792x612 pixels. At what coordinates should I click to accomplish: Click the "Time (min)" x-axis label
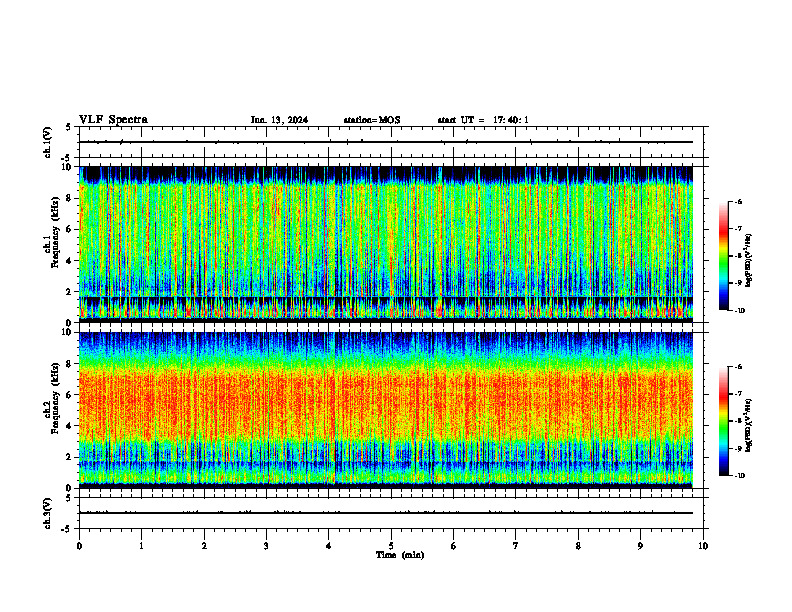coord(400,555)
